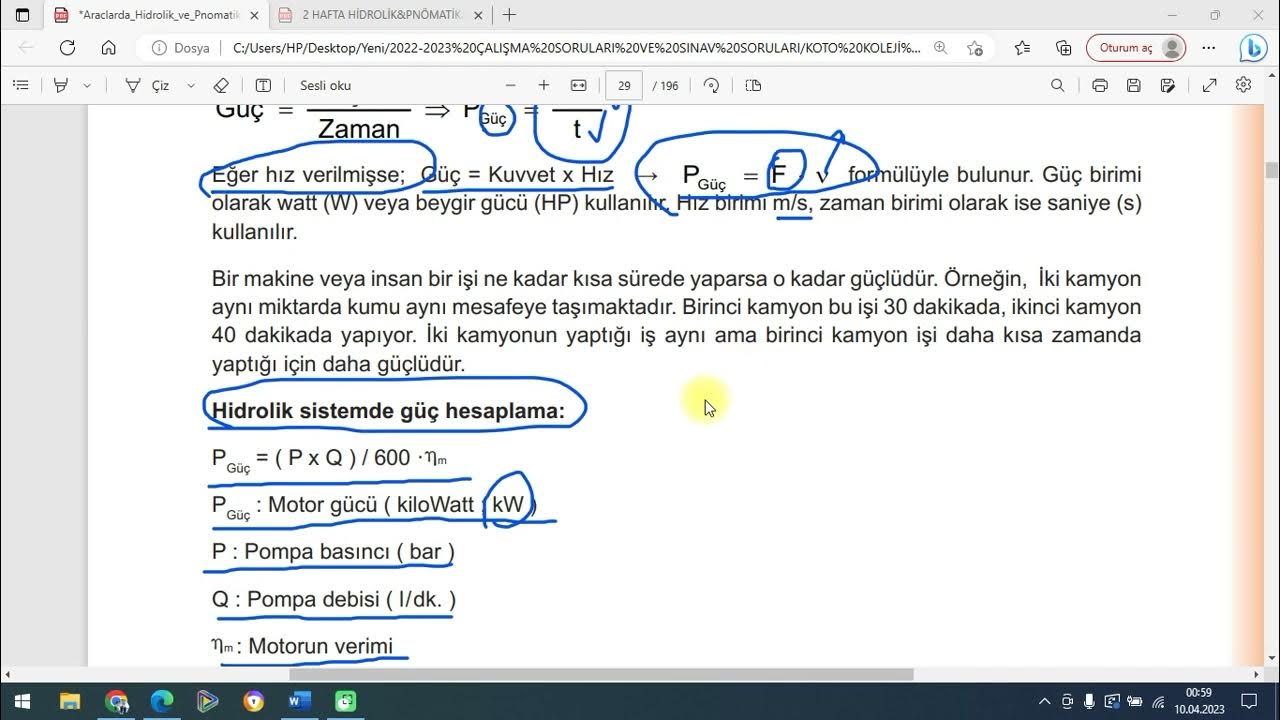Open PDF viewer settings gear
Viewport: 1280px width, 720px height.
pos(1244,86)
